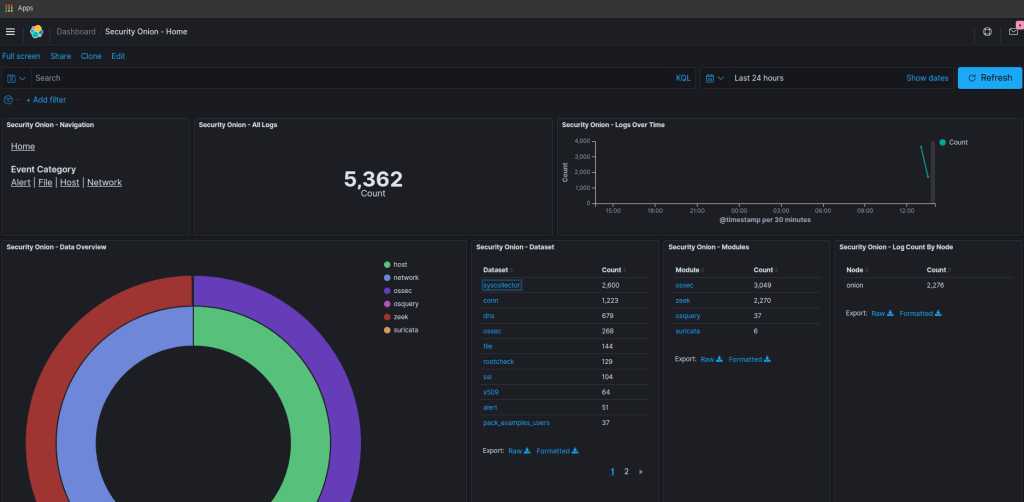This screenshot has height=502, width=1024.
Task: Sort the Dataset table by Count column
Action: coord(613,270)
